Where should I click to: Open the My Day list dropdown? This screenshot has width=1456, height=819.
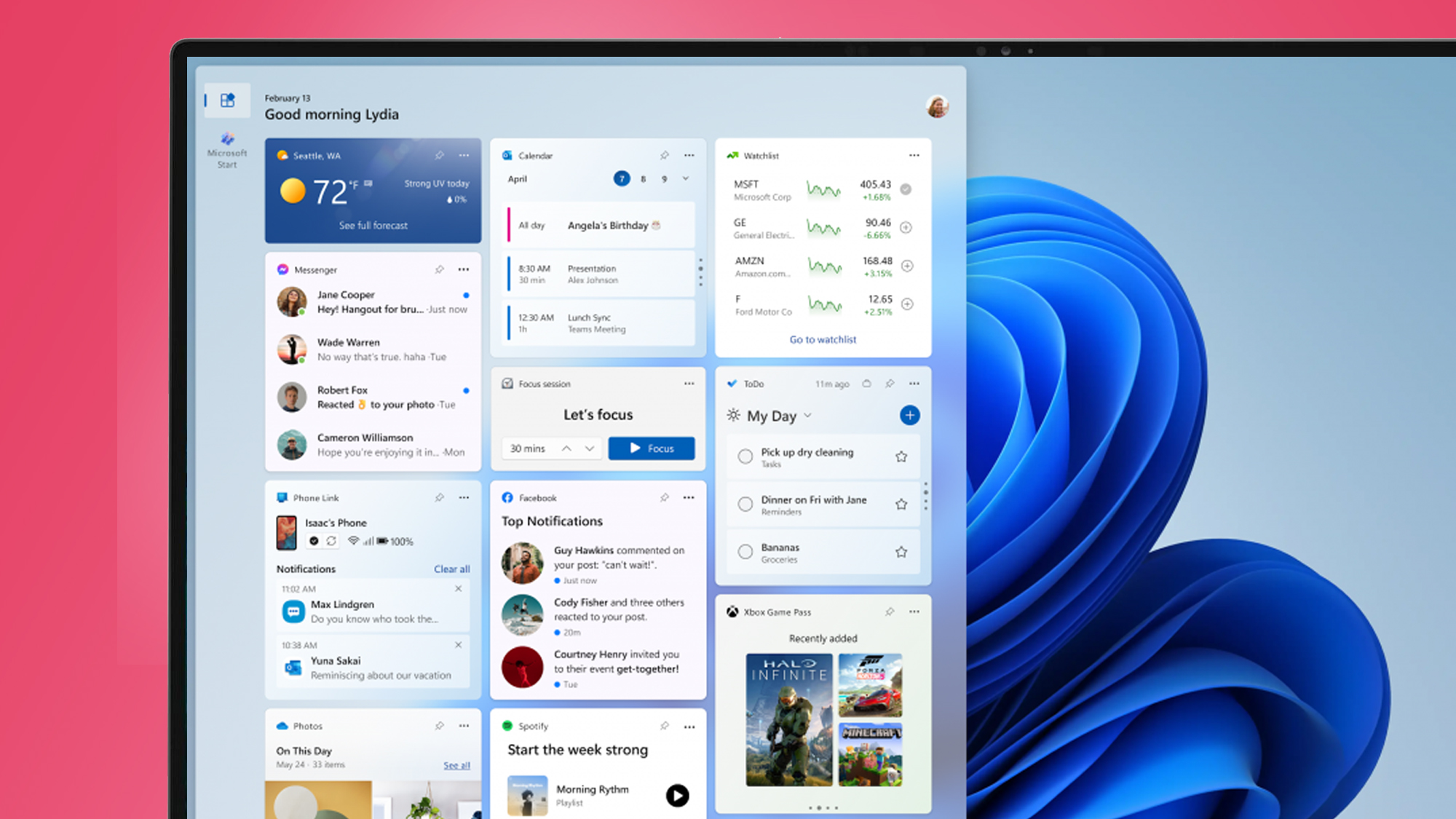click(807, 416)
